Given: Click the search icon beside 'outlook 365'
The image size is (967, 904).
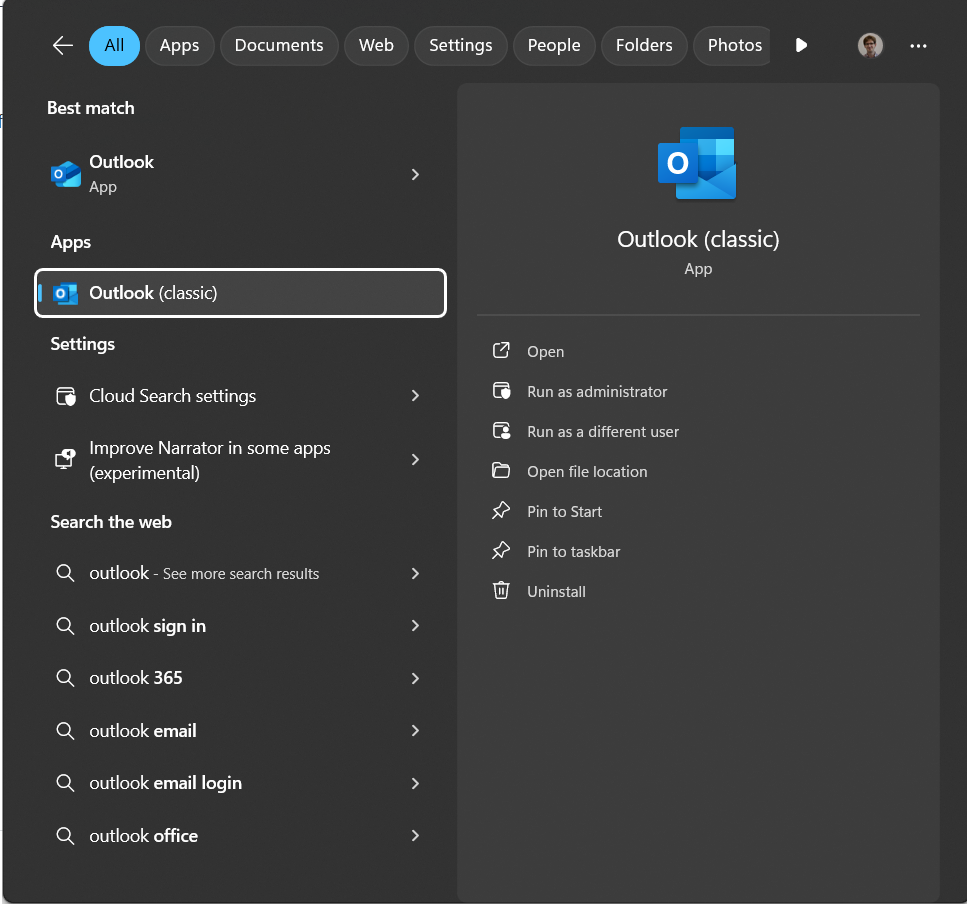Looking at the screenshot, I should (65, 678).
